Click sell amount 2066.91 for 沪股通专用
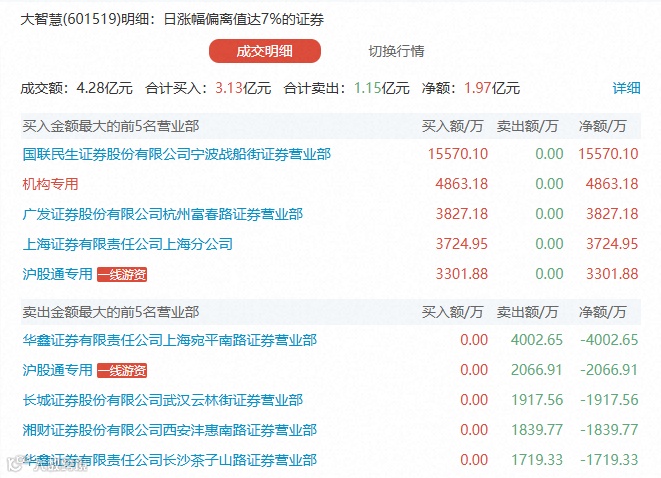Viewport: 661px width, 478px height. (x=537, y=370)
